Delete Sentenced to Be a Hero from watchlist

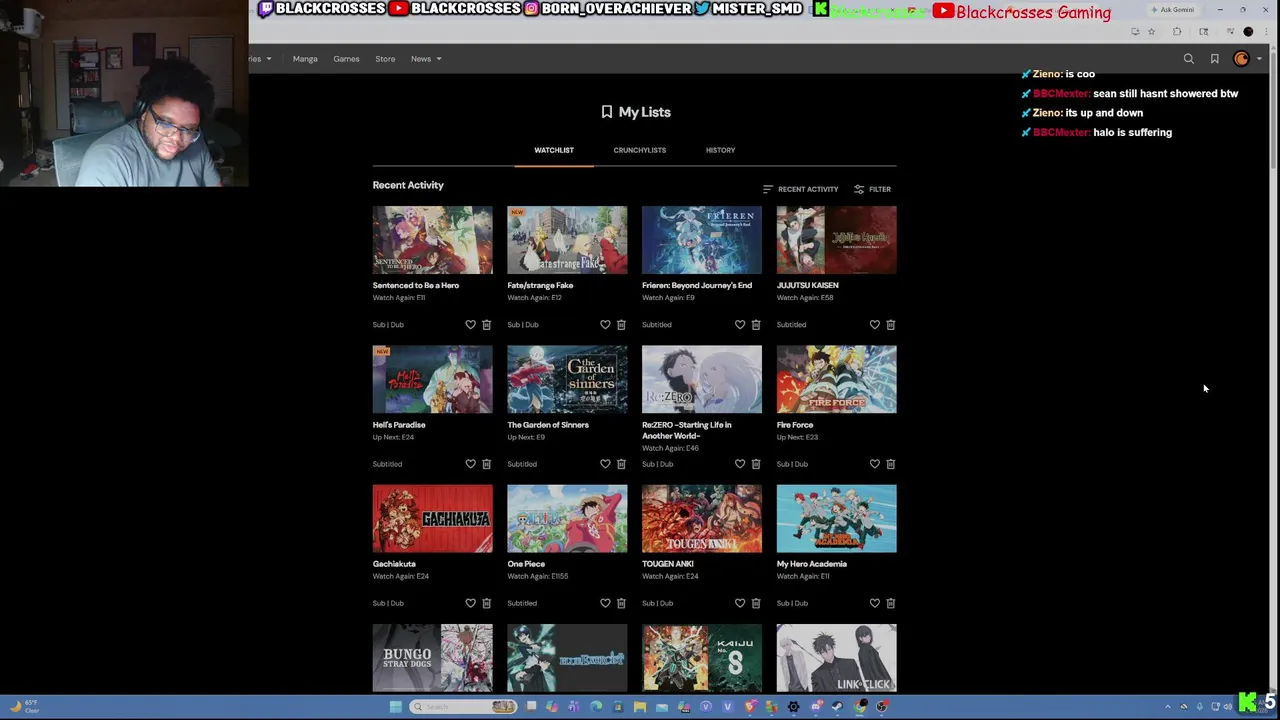(487, 325)
